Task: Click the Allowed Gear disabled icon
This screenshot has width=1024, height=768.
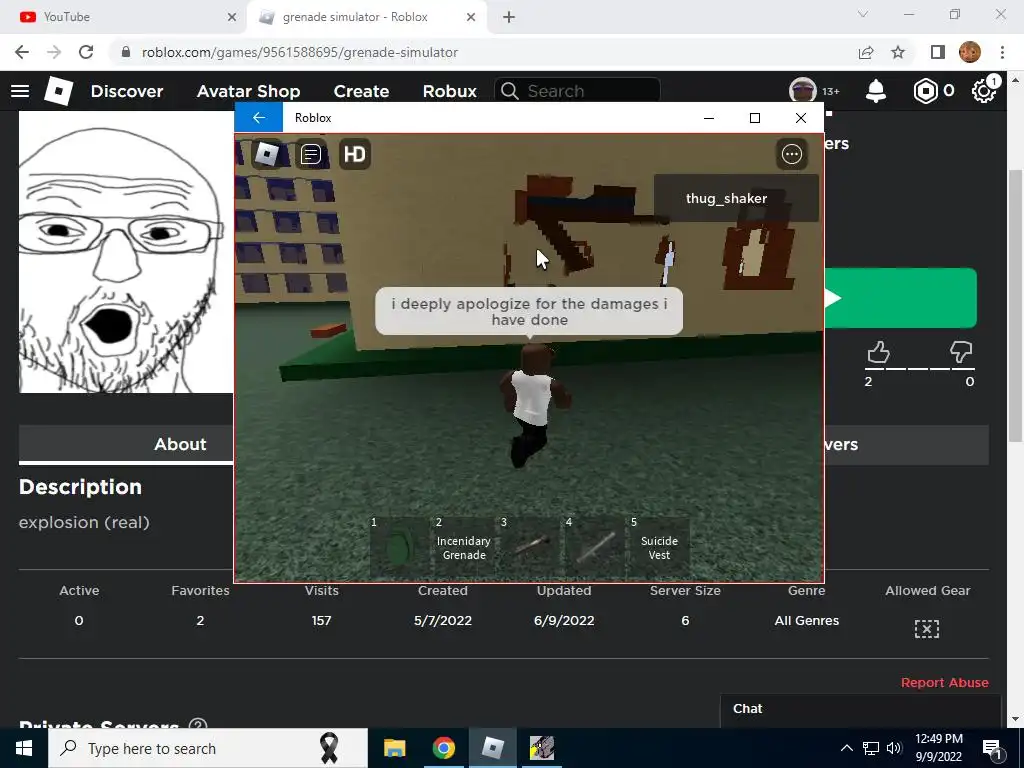Action: (x=927, y=629)
